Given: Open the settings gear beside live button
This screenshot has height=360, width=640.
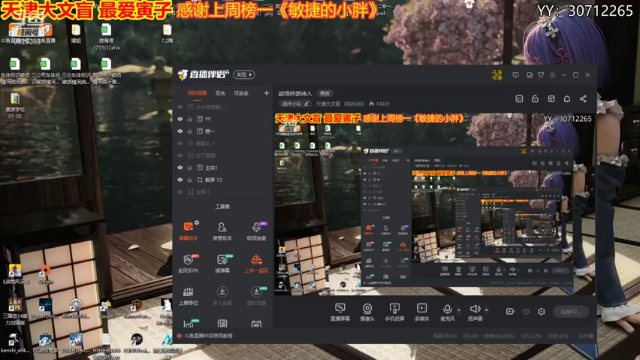Looking at the screenshot, I should pyautogui.click(x=541, y=311).
